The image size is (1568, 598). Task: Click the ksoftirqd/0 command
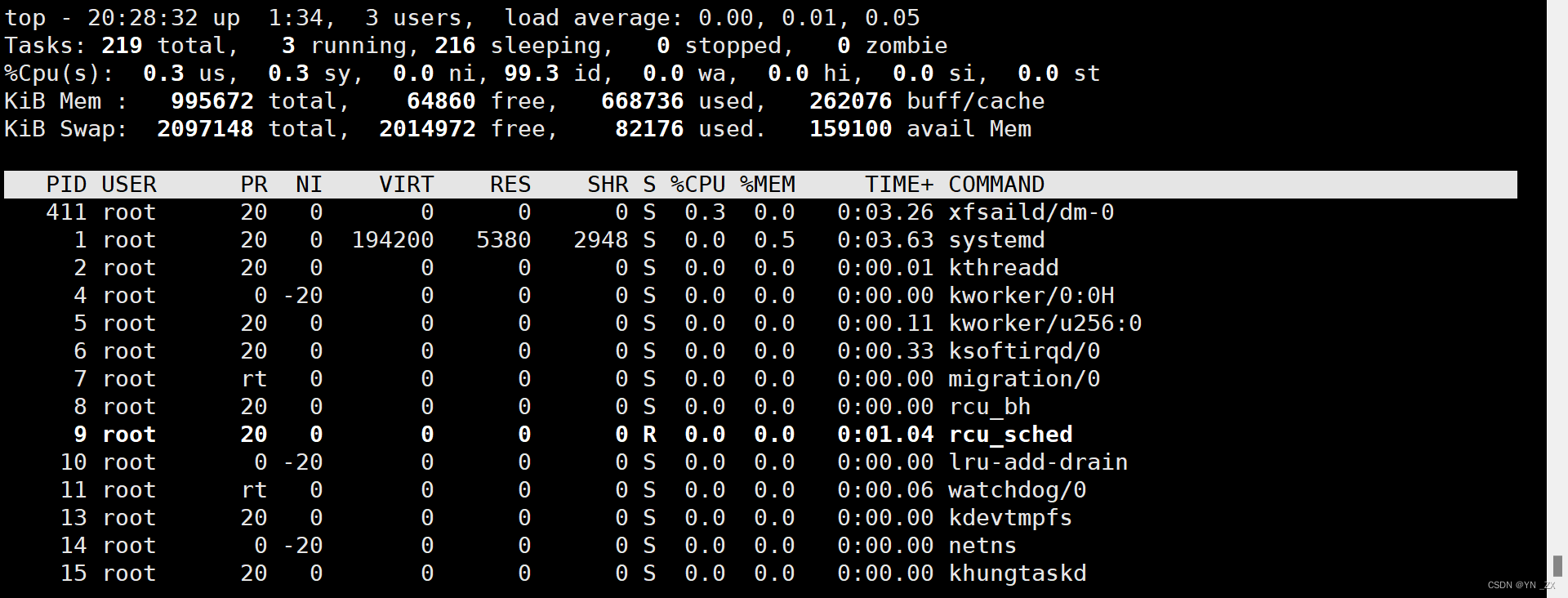pos(1024,351)
